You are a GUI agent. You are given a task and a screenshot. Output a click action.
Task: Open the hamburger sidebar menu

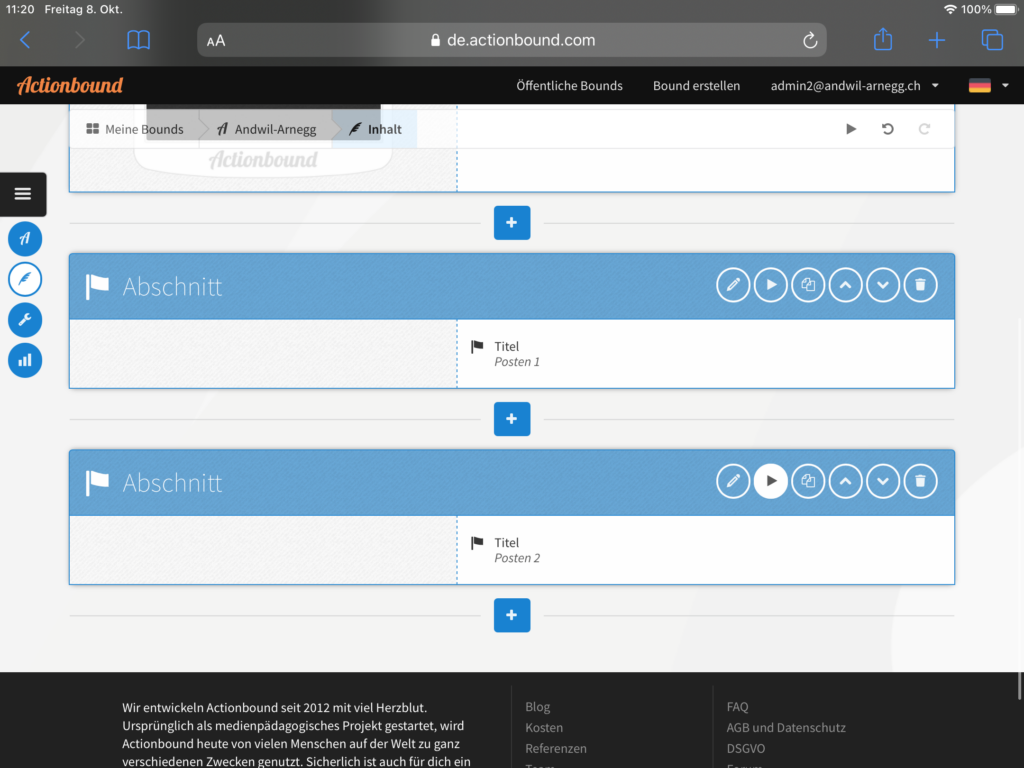pos(23,194)
